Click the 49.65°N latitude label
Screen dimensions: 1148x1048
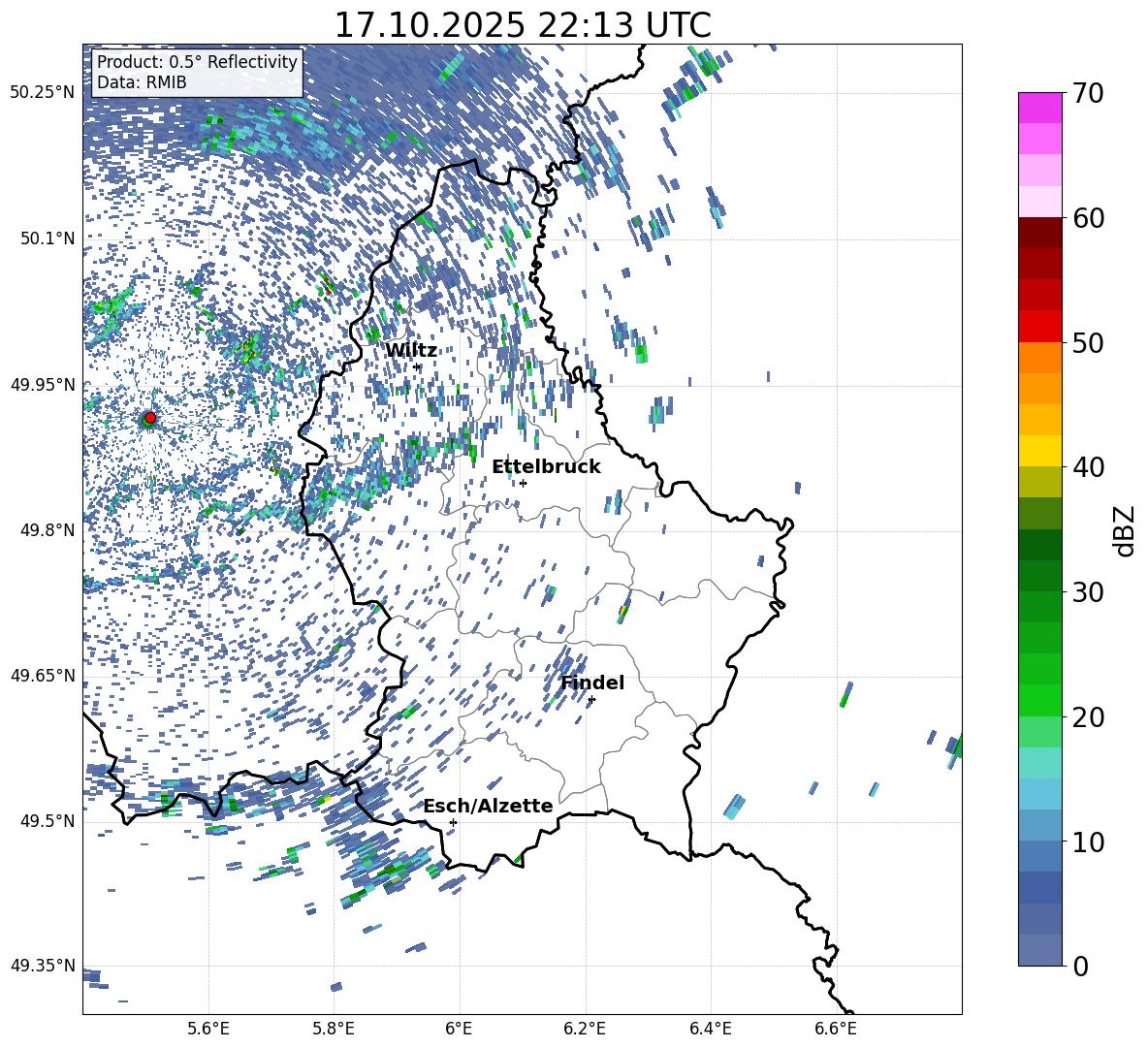[43, 676]
